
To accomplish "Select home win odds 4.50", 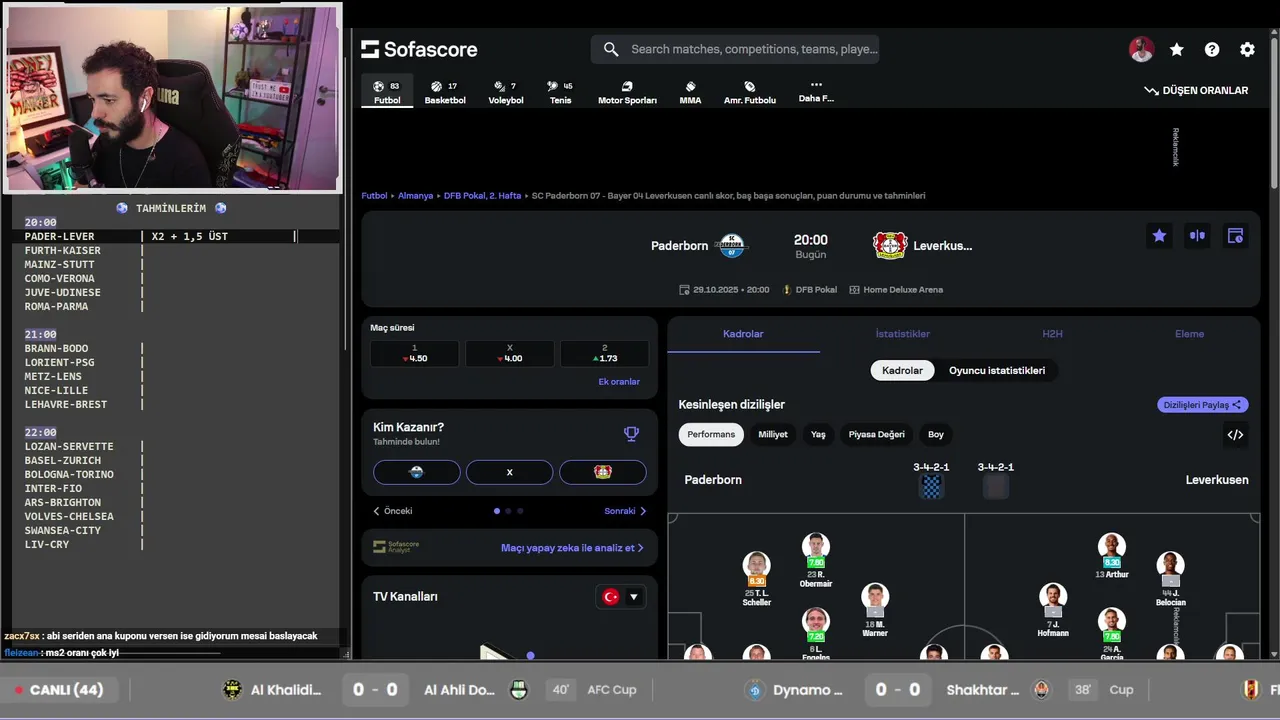I will point(415,353).
